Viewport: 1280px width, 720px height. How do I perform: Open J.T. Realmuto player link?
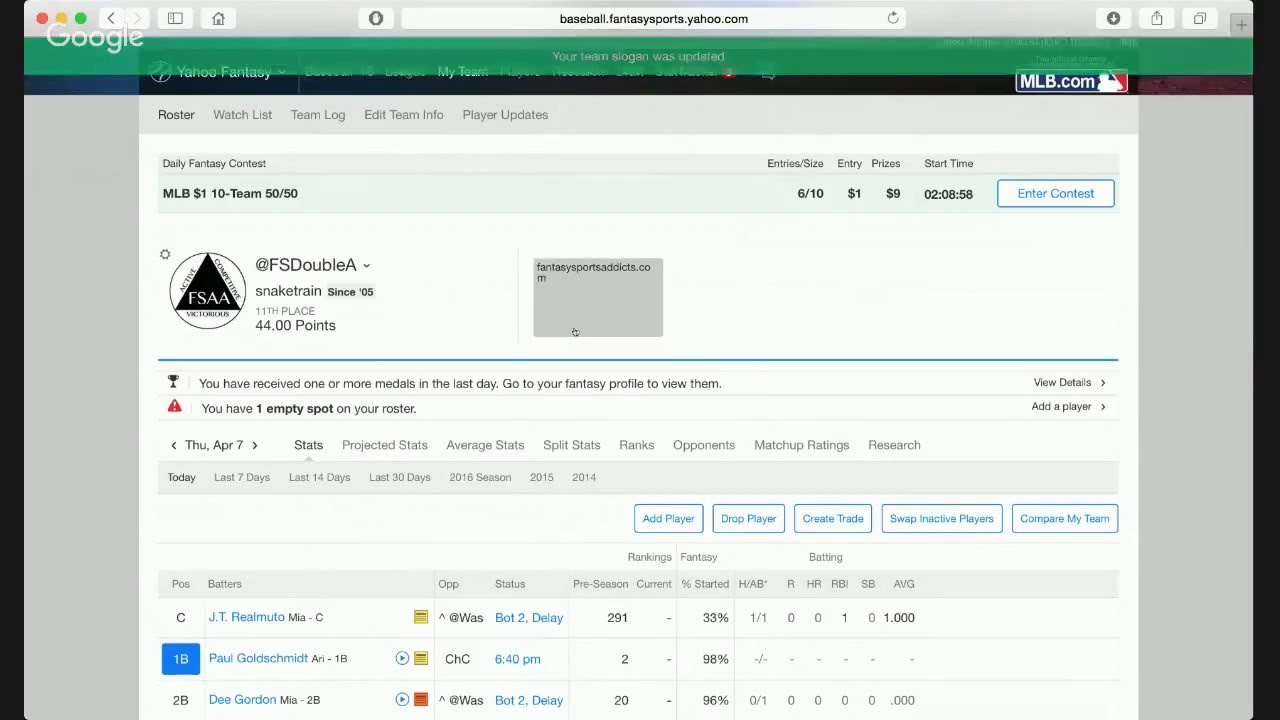[x=246, y=617]
